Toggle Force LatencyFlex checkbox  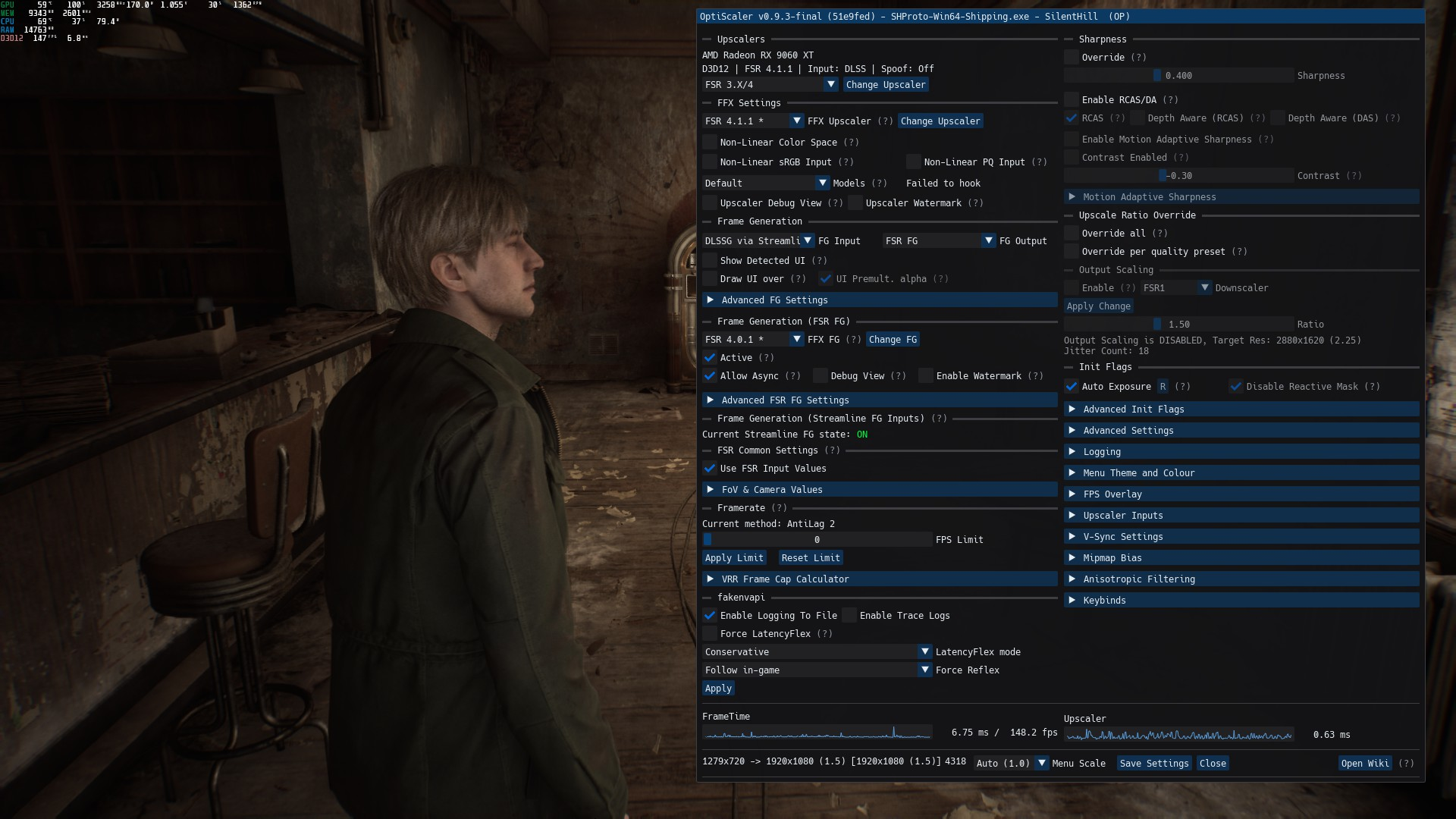pos(710,634)
